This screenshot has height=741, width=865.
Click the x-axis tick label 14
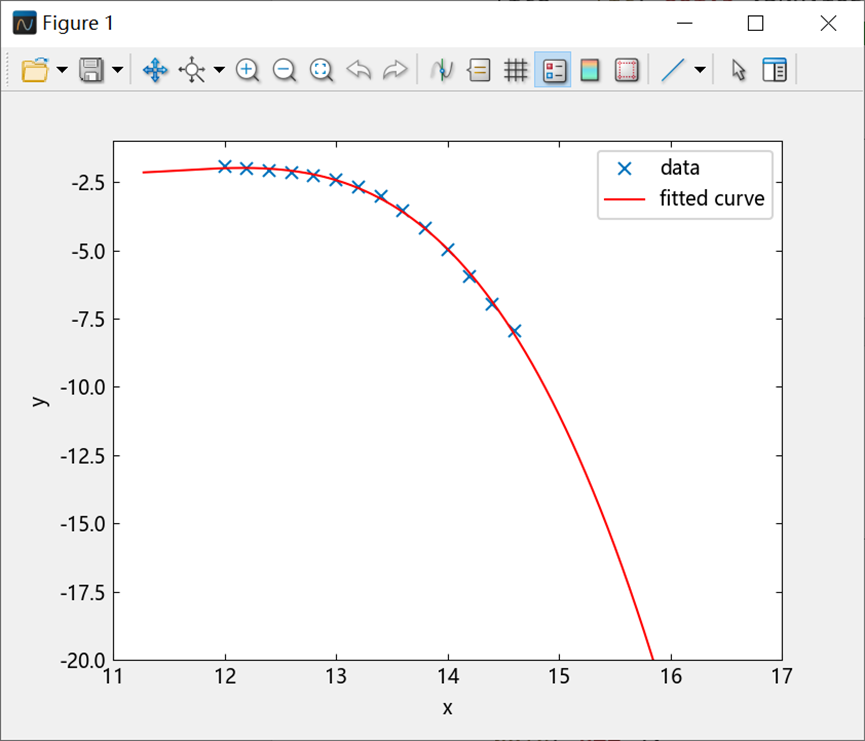[448, 676]
